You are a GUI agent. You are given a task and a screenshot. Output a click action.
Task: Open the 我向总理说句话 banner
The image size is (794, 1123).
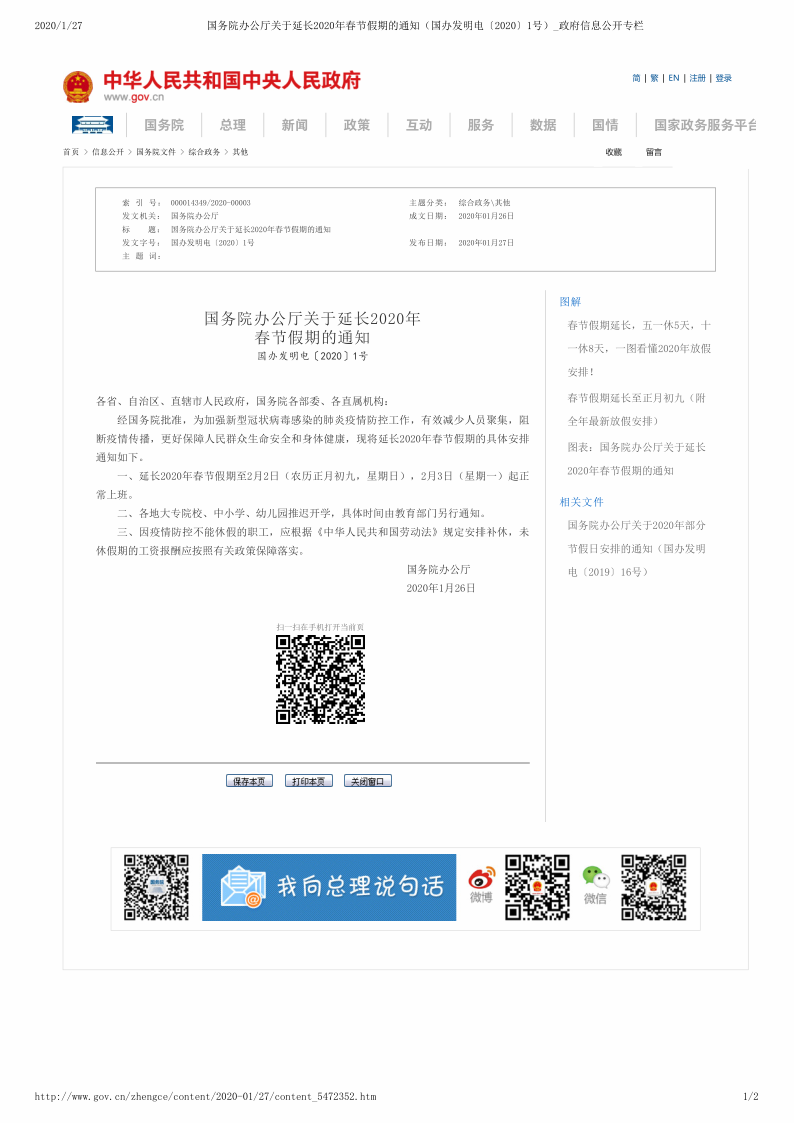[x=329, y=887]
